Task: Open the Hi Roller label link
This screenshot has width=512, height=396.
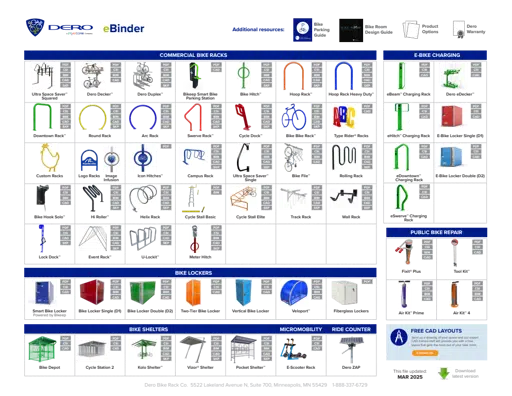Action: pyautogui.click(x=100, y=217)
